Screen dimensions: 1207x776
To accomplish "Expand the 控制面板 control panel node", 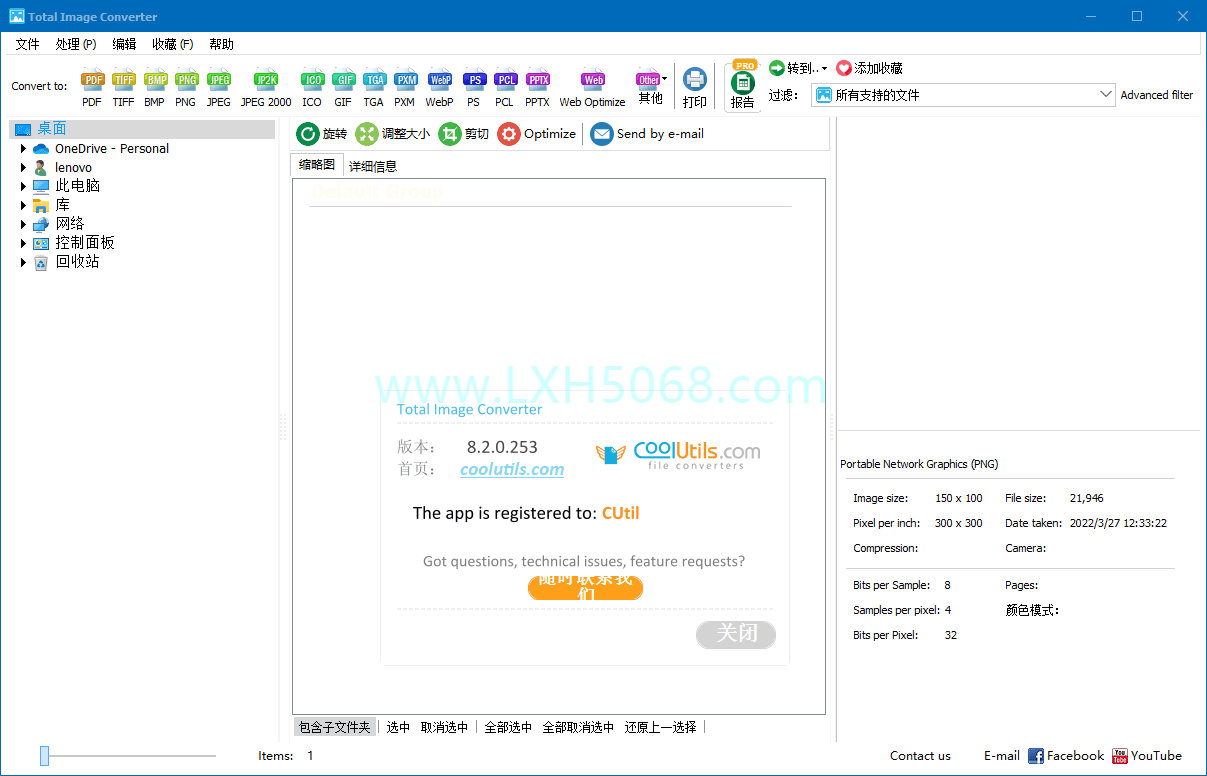I will pos(24,243).
